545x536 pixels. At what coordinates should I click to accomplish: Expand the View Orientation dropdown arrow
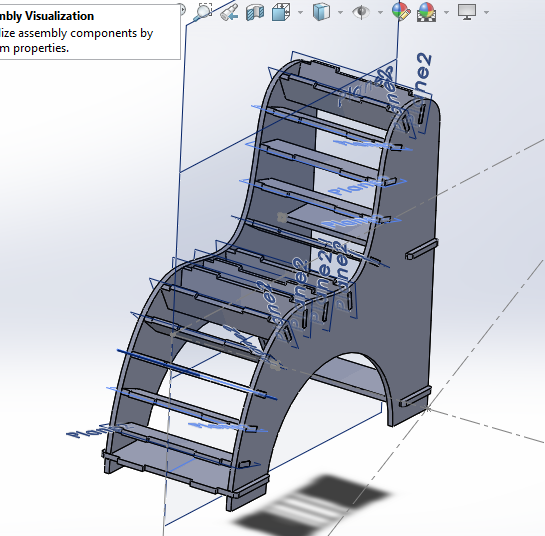[x=300, y=13]
